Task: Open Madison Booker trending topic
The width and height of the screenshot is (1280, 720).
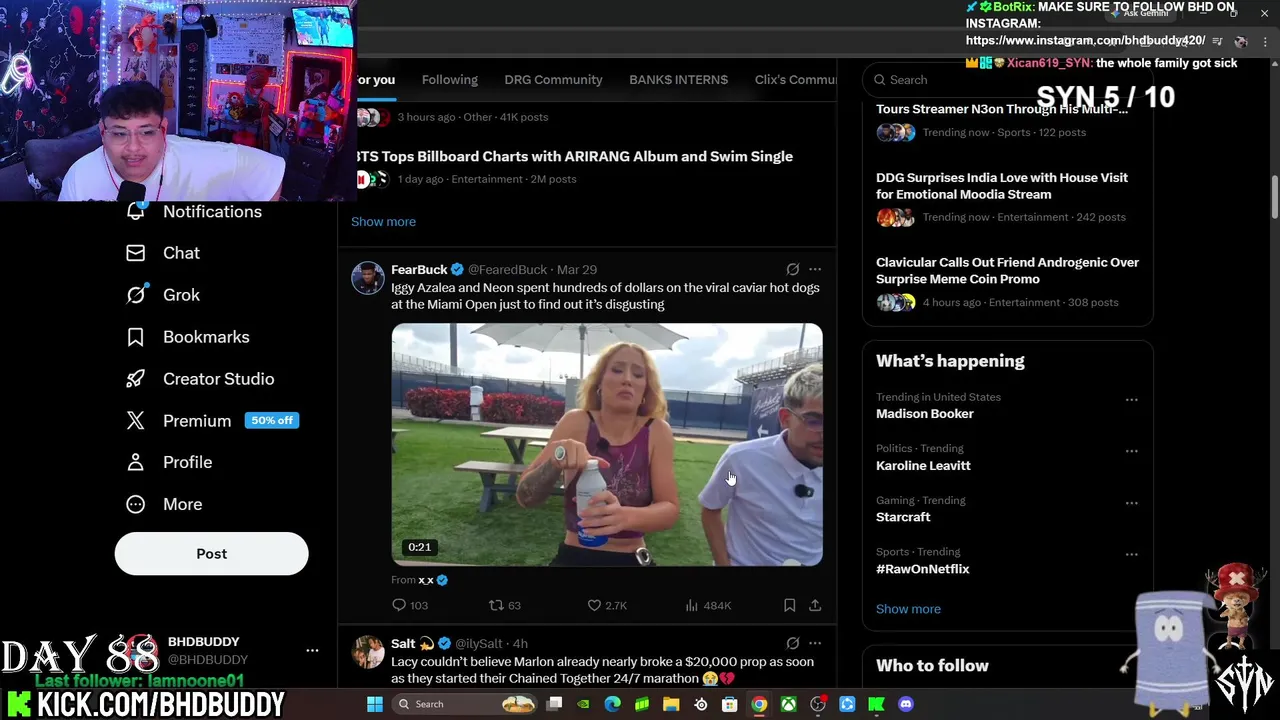Action: pyautogui.click(x=925, y=414)
